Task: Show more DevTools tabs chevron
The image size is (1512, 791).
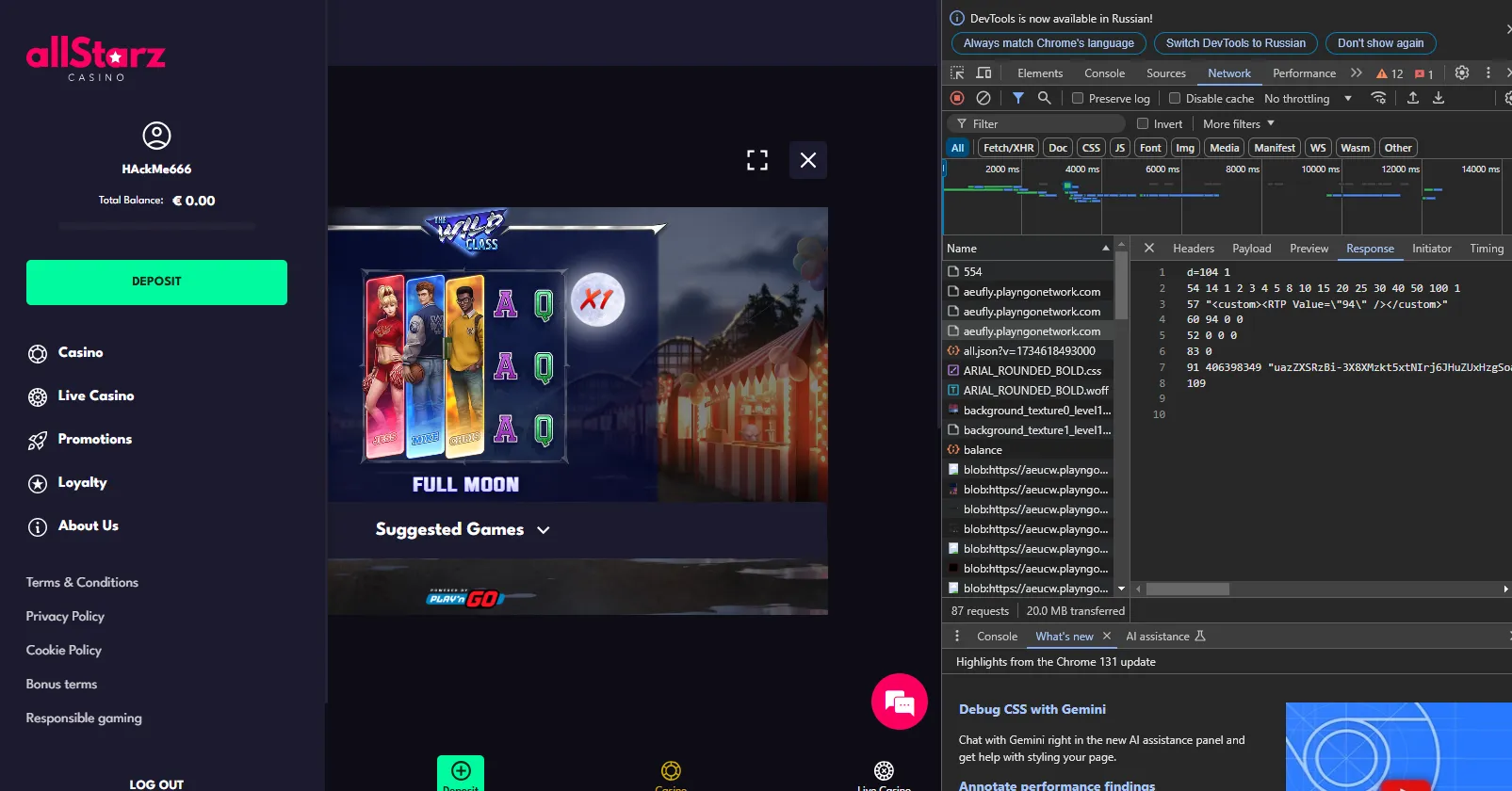Action: (1357, 73)
